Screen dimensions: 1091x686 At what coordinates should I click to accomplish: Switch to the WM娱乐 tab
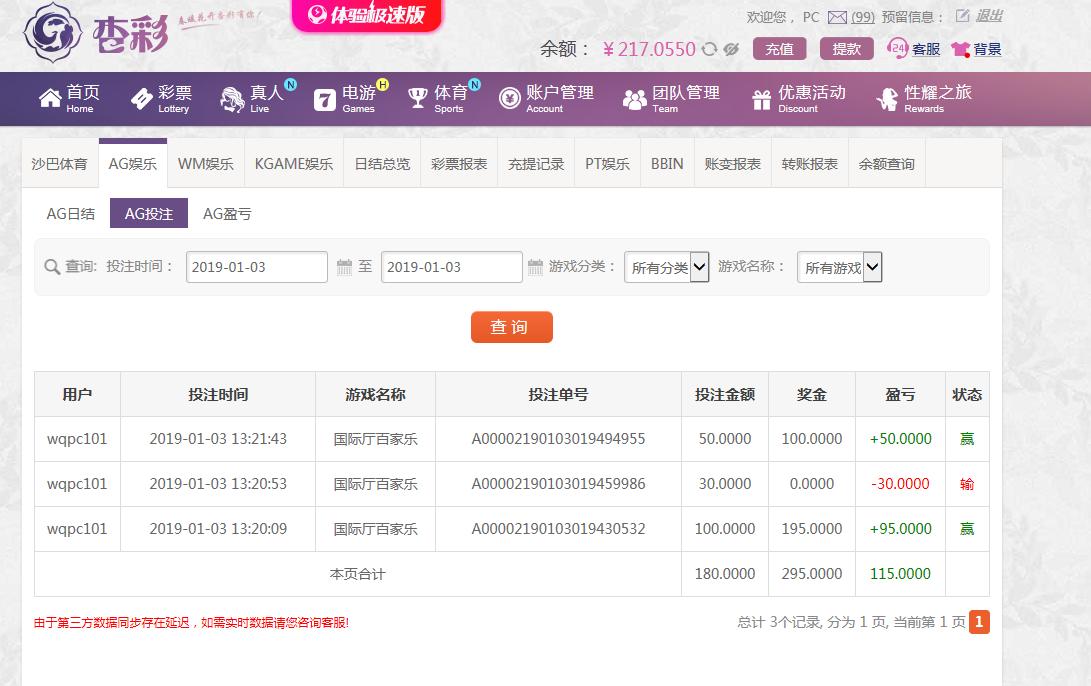(x=205, y=164)
